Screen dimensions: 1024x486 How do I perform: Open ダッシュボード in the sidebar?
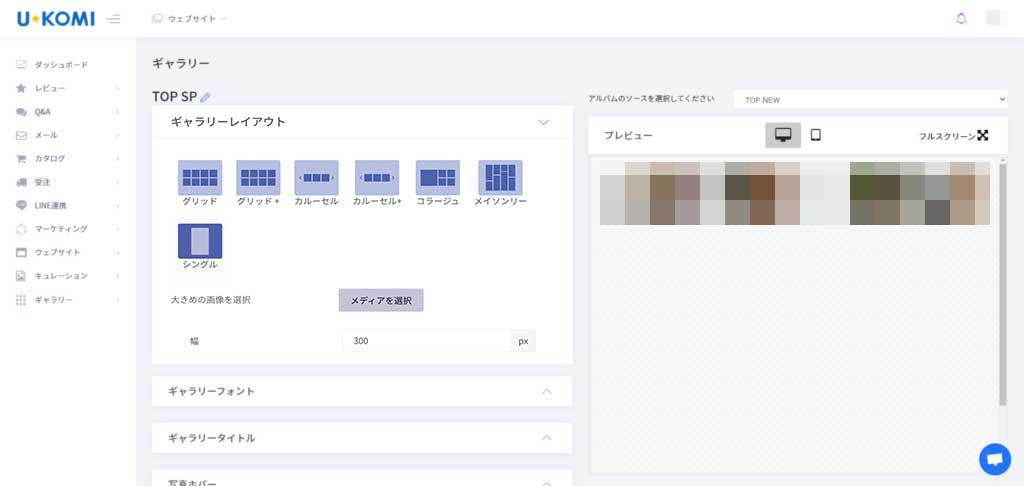[x=61, y=65]
